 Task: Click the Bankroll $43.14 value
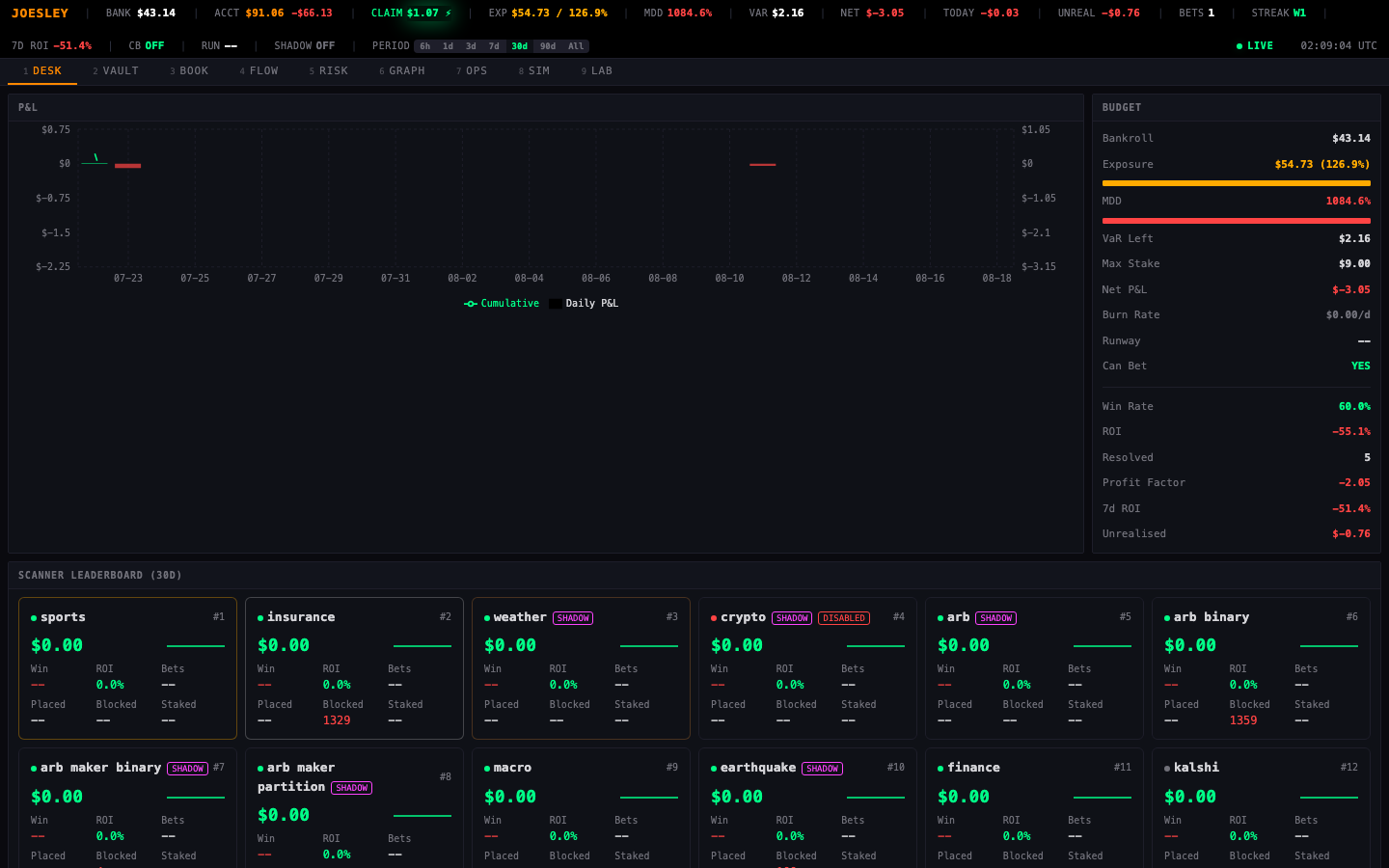1350,139
